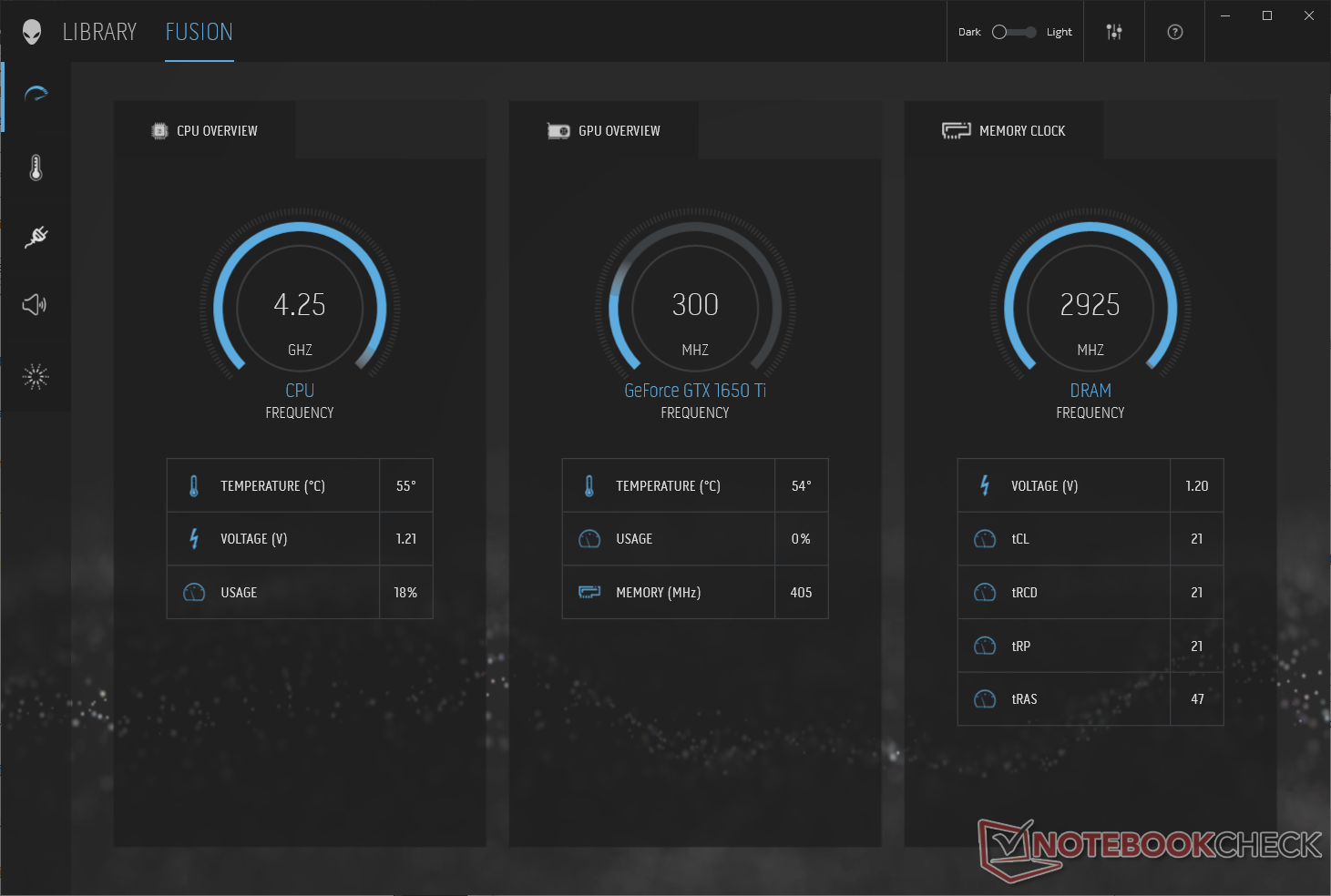This screenshot has height=896, width=1331.
Task: Open the settings sliders icon
Action: click(x=1114, y=32)
